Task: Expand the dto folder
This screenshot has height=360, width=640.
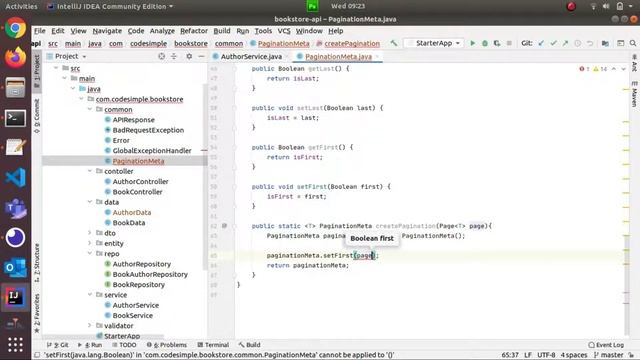Action: (90, 233)
